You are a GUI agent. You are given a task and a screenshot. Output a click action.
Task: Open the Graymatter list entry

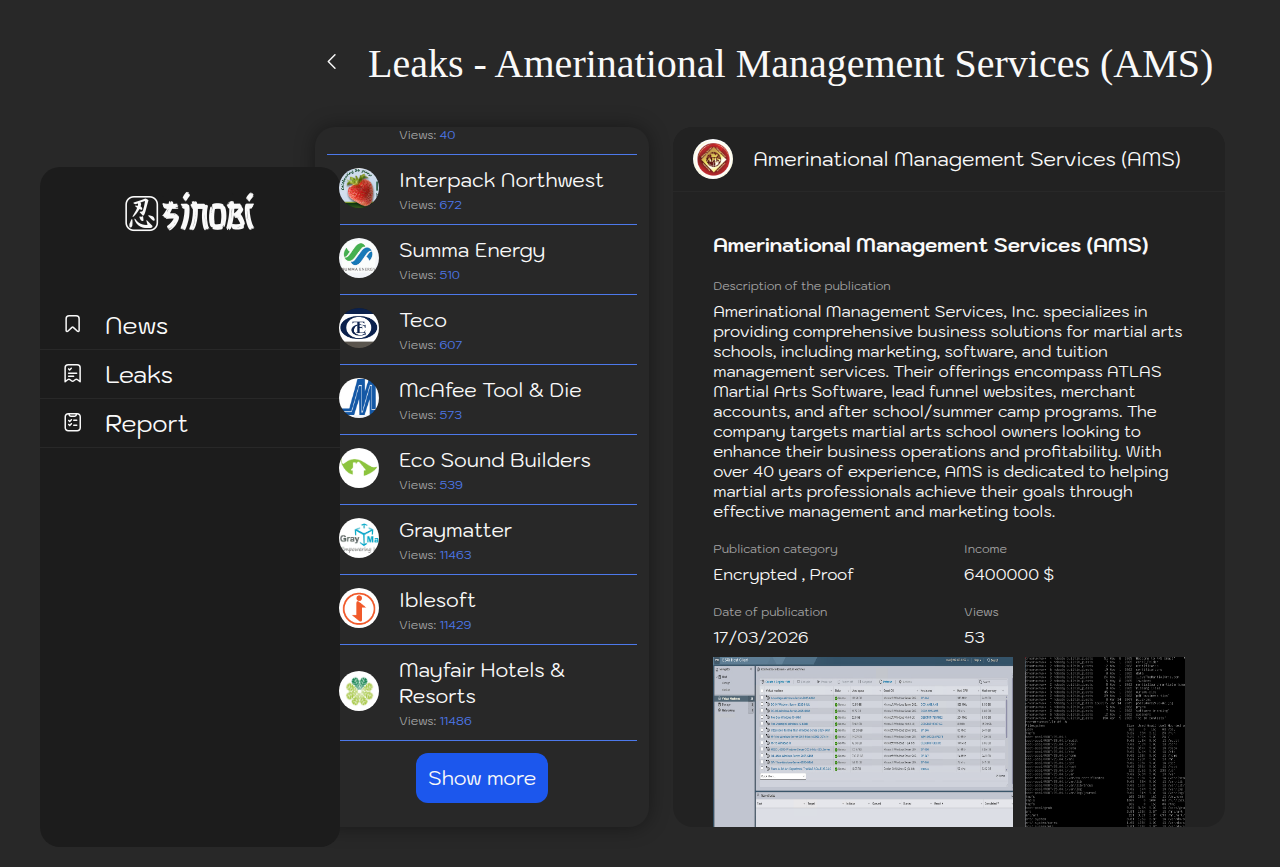(x=455, y=531)
